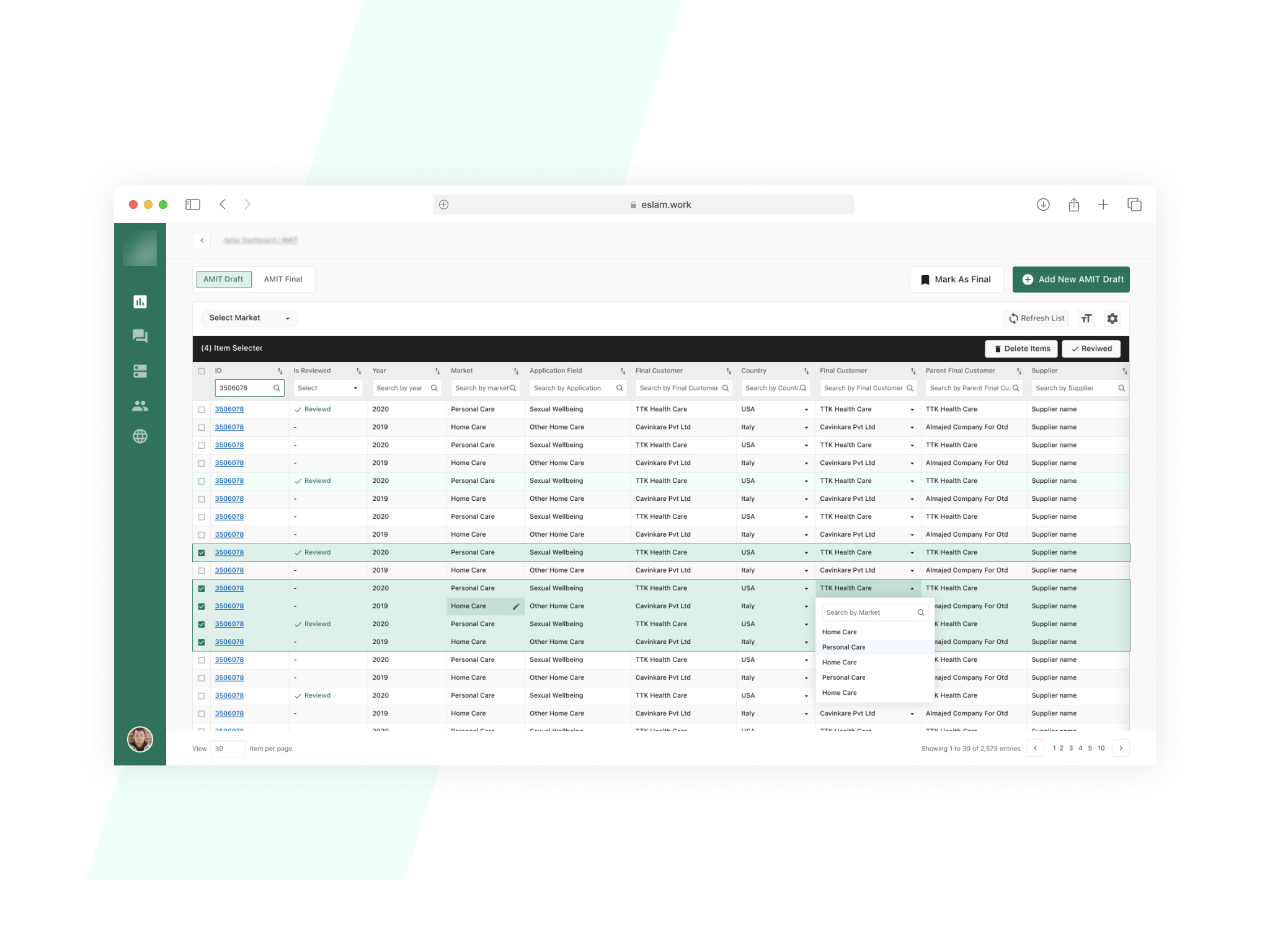Click the text size toggle icon
Viewport: 1270px width, 952px height.
point(1086,318)
